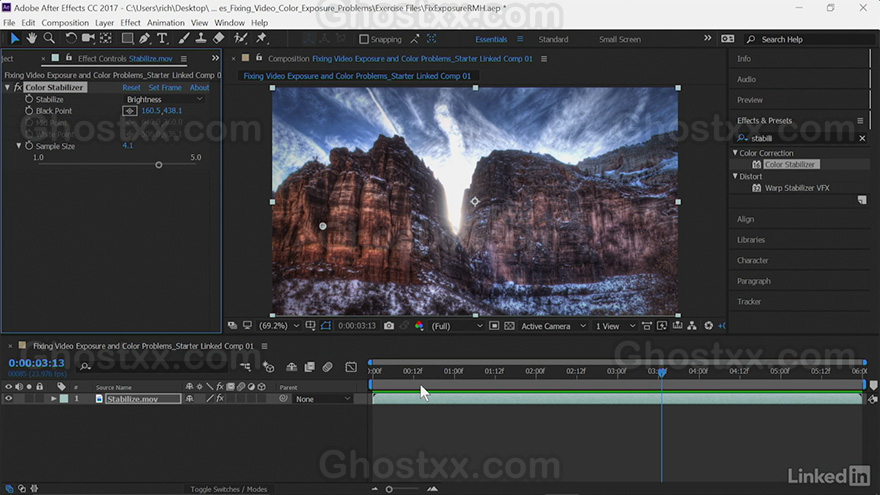
Task: Collapse the Color Stabilizer effect twirl
Action: 7,88
